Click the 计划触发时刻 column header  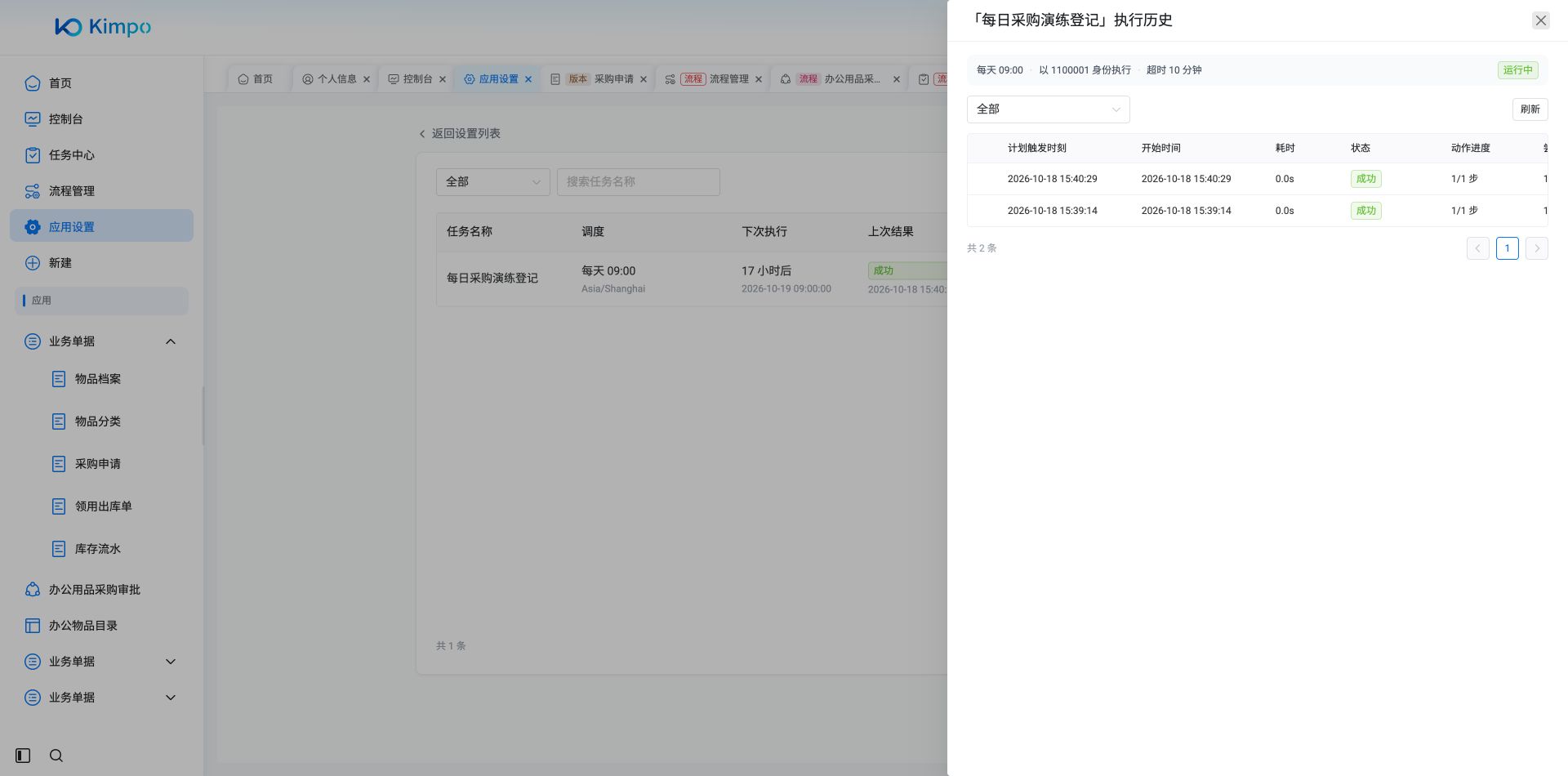[1036, 148]
